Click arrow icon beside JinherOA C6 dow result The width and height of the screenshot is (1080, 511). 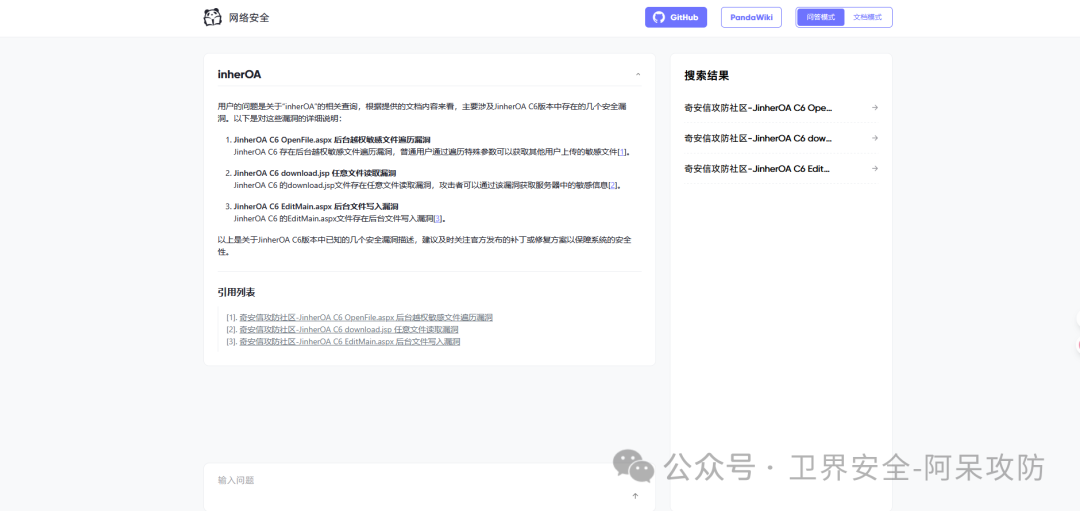[x=874, y=138]
